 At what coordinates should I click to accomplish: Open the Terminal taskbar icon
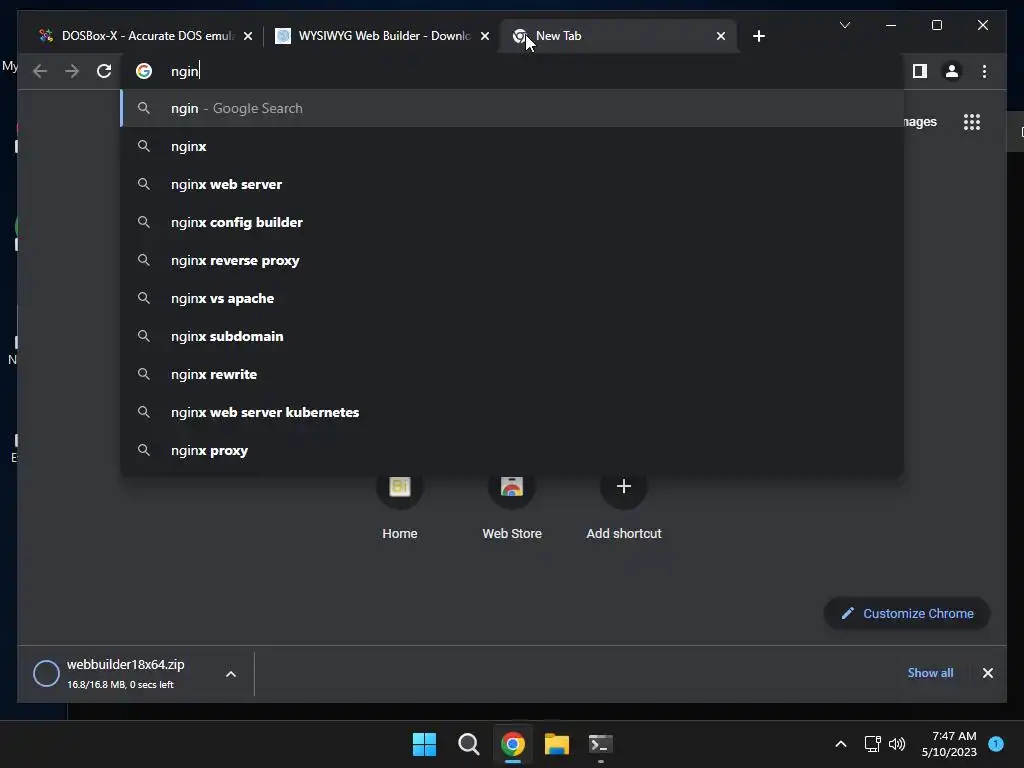pyautogui.click(x=601, y=744)
